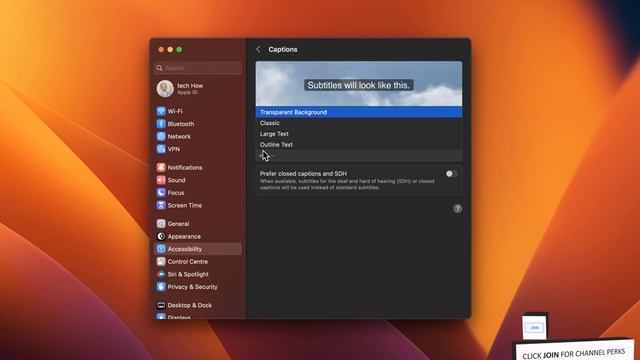Select Transparent Background caption style
The width and height of the screenshot is (640, 360).
pyautogui.click(x=359, y=112)
